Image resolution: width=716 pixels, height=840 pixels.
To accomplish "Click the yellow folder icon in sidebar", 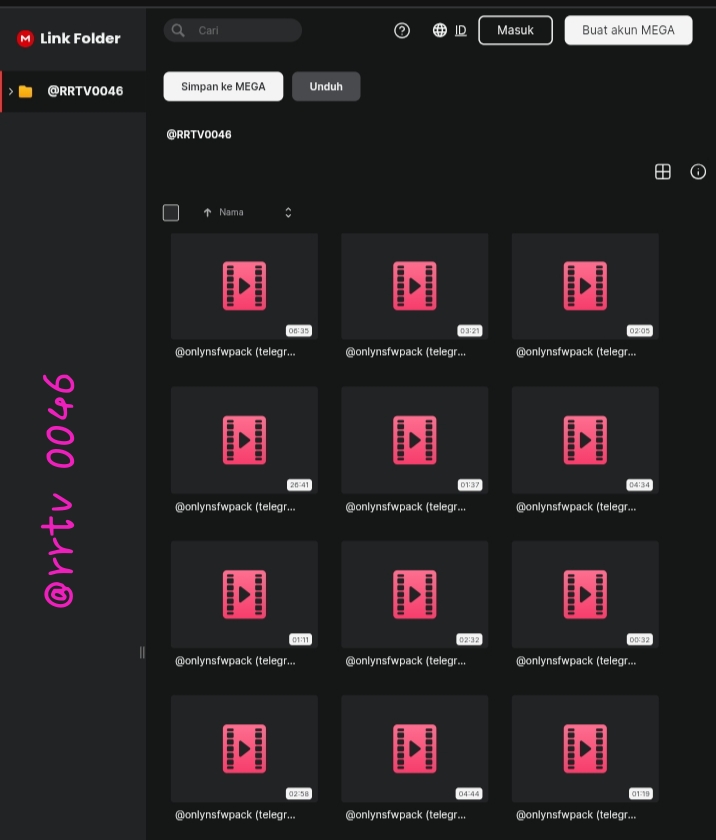I will 26,92.
